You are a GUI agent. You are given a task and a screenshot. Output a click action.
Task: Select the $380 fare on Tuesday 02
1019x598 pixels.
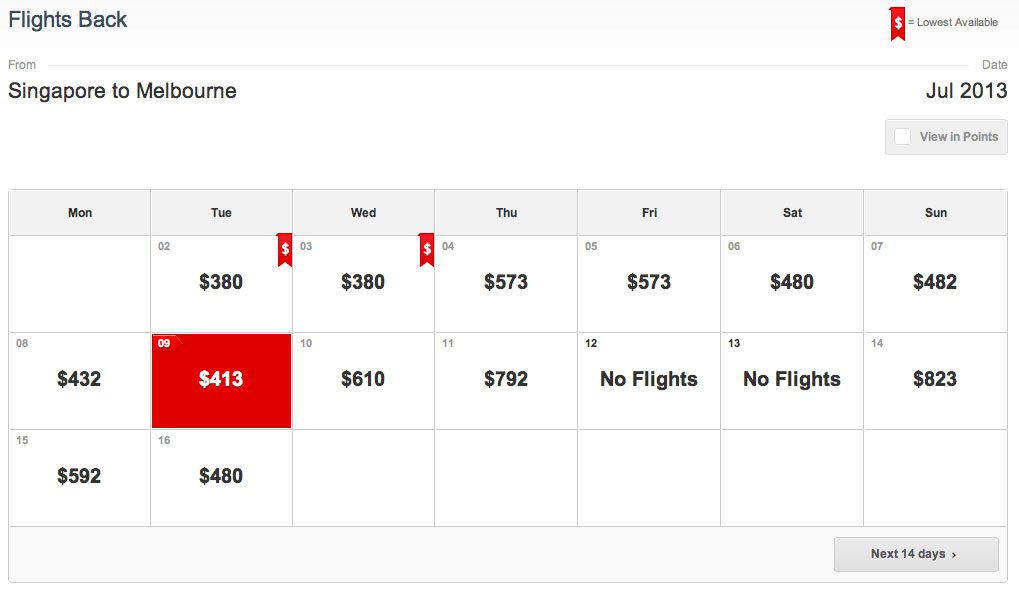coord(221,282)
